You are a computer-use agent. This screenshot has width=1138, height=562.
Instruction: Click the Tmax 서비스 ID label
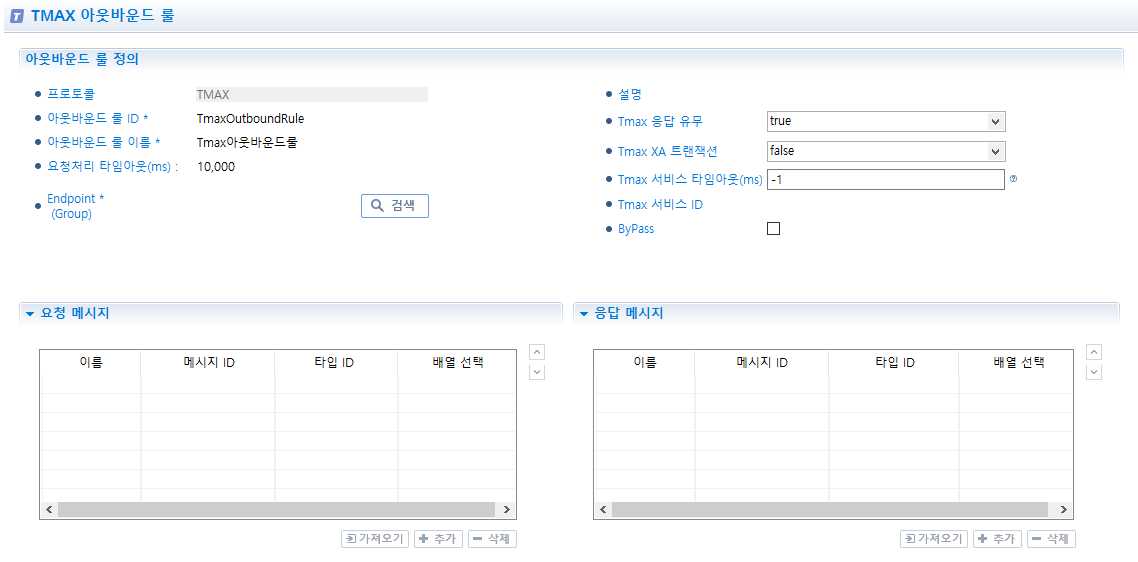[660, 205]
